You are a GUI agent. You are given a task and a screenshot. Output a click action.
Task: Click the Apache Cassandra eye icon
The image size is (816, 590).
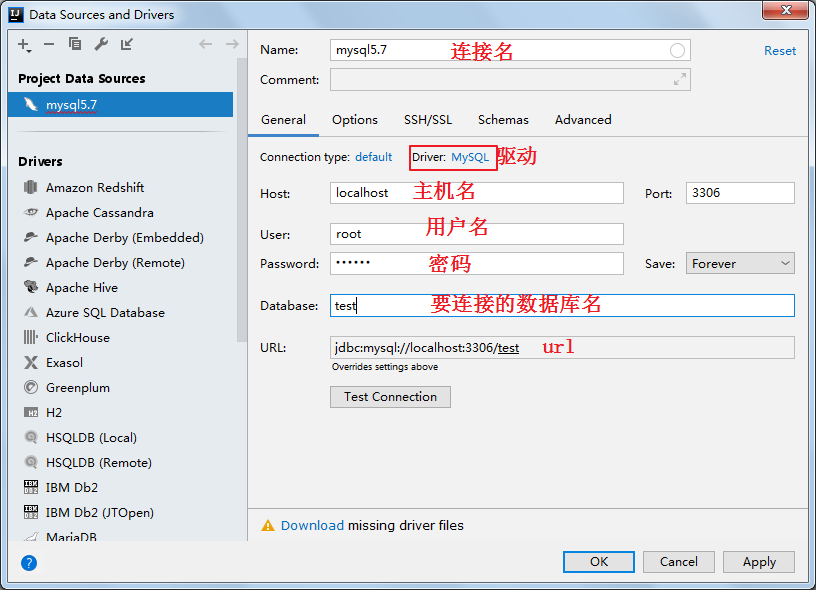tap(31, 212)
